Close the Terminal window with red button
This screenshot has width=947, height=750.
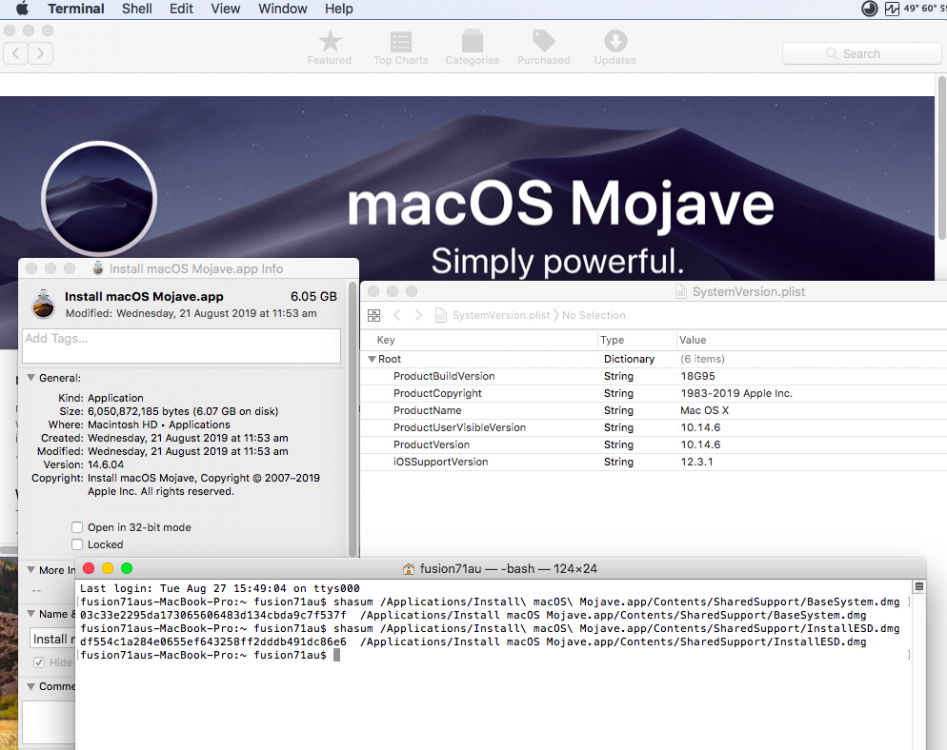(x=89, y=568)
